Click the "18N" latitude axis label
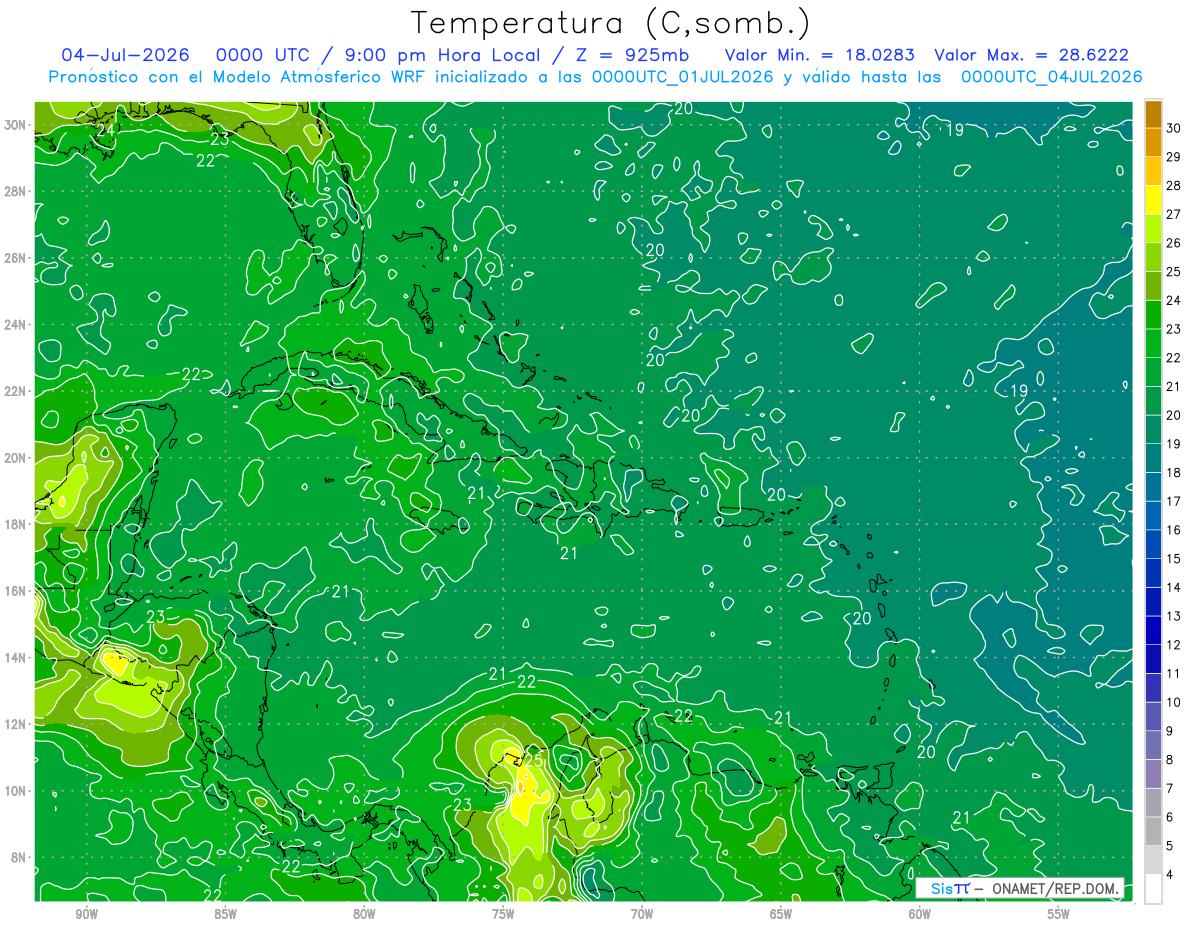The image size is (1200, 927). point(16,524)
